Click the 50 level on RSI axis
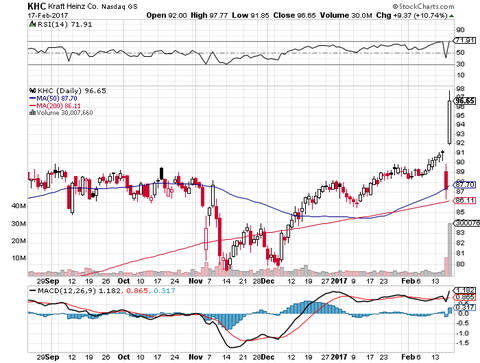This screenshot has height=363, width=480. (x=460, y=53)
